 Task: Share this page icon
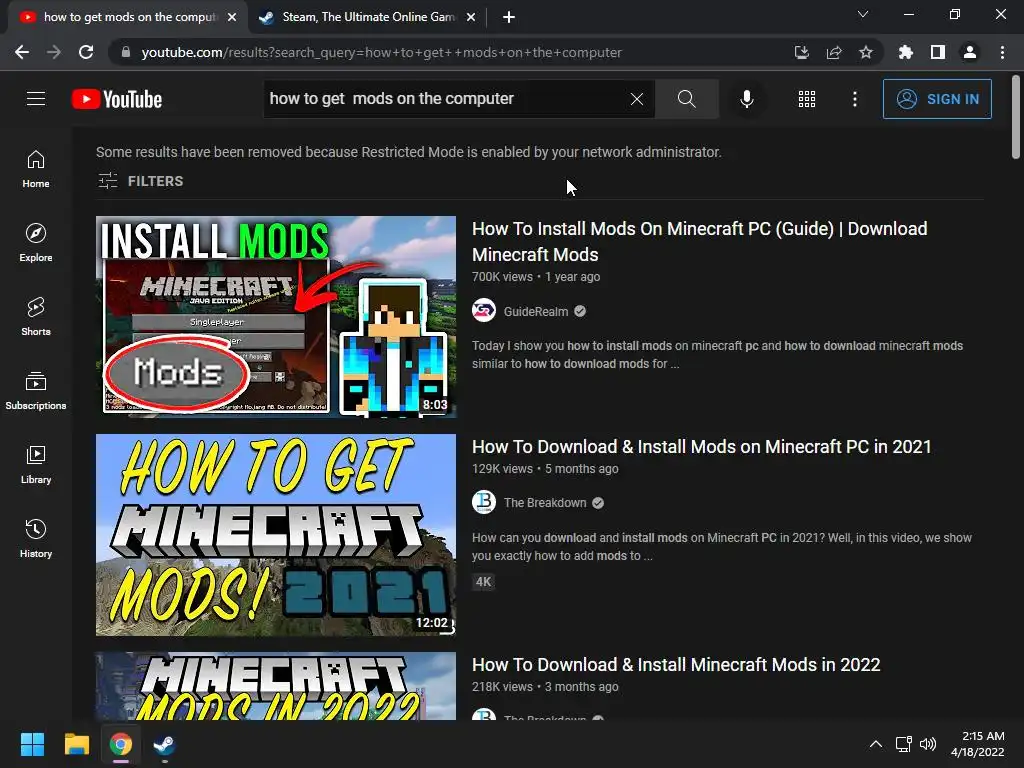click(834, 52)
